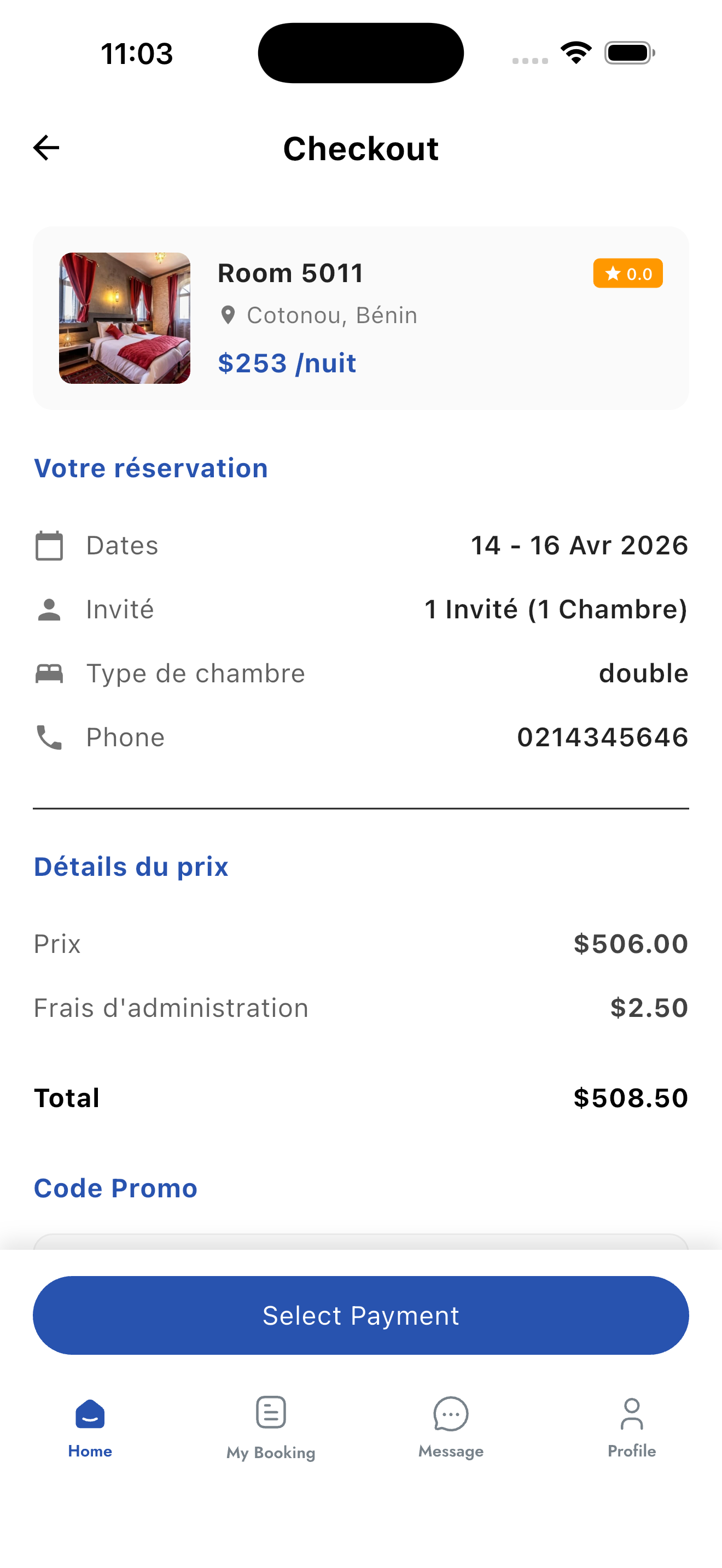Tap the Room 5011 bedroom thumbnail
The width and height of the screenshot is (722, 1568).
point(125,318)
